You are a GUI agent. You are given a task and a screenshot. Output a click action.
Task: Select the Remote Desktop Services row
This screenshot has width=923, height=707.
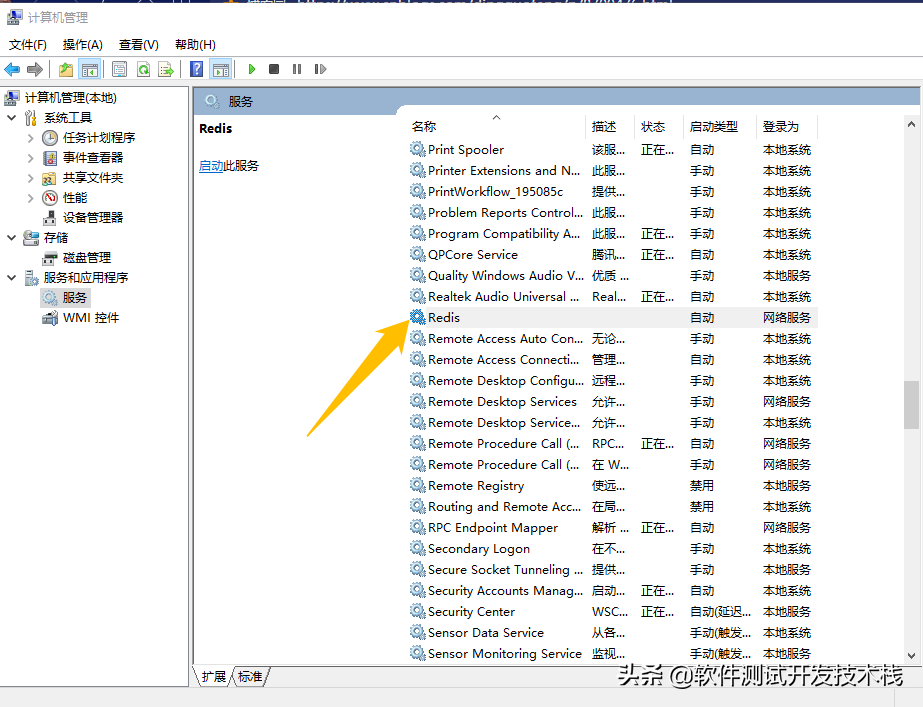tap(612, 401)
